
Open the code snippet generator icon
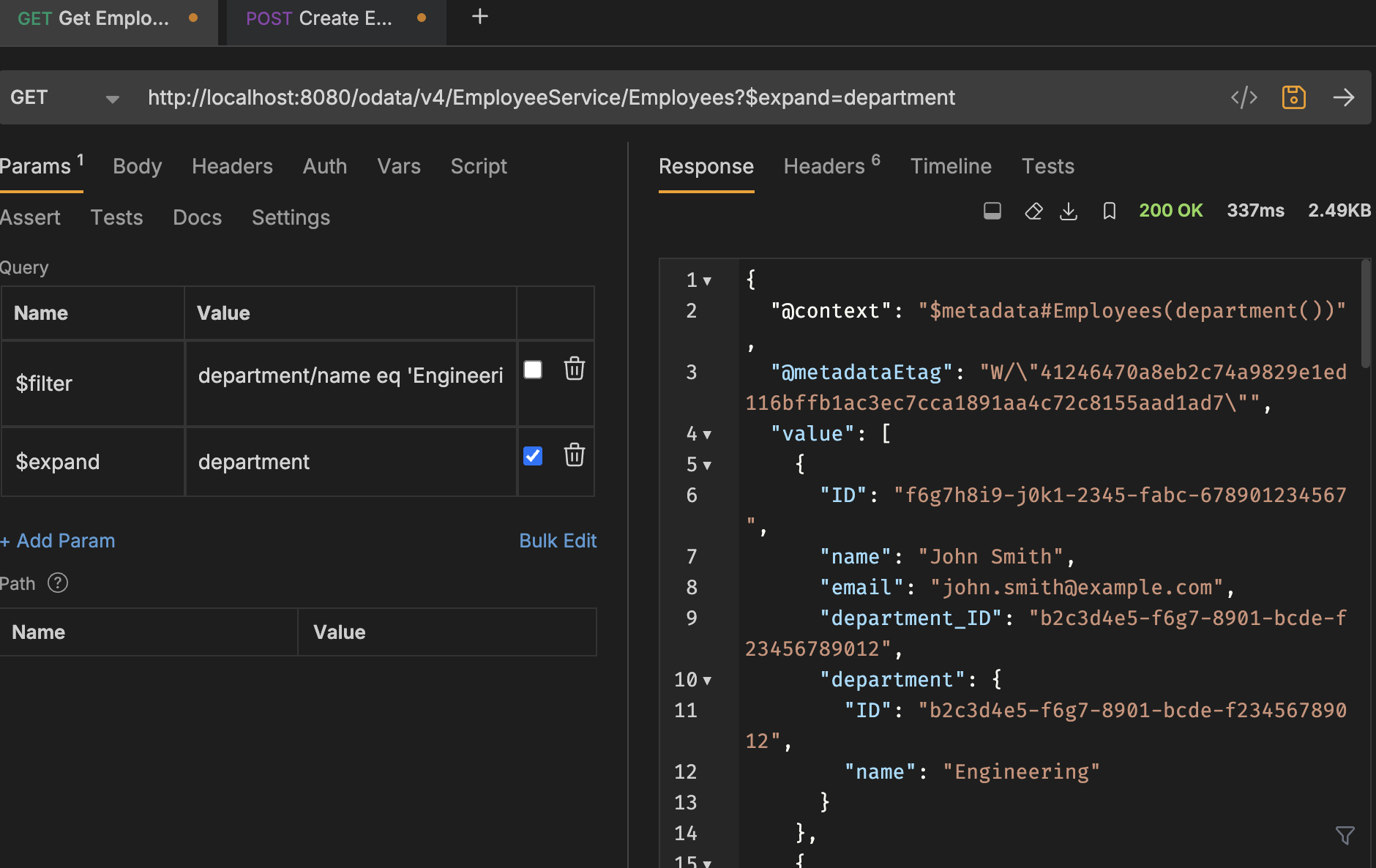[1244, 97]
